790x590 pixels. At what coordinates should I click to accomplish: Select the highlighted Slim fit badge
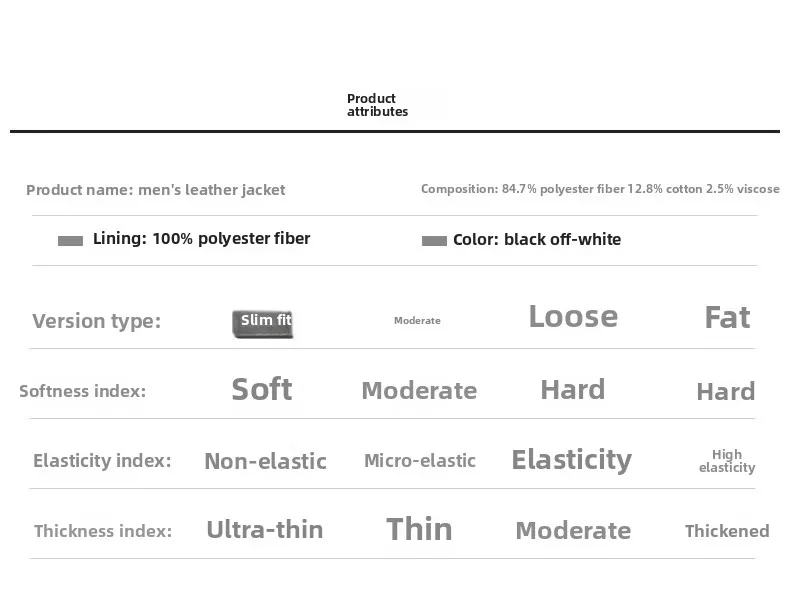coord(264,322)
